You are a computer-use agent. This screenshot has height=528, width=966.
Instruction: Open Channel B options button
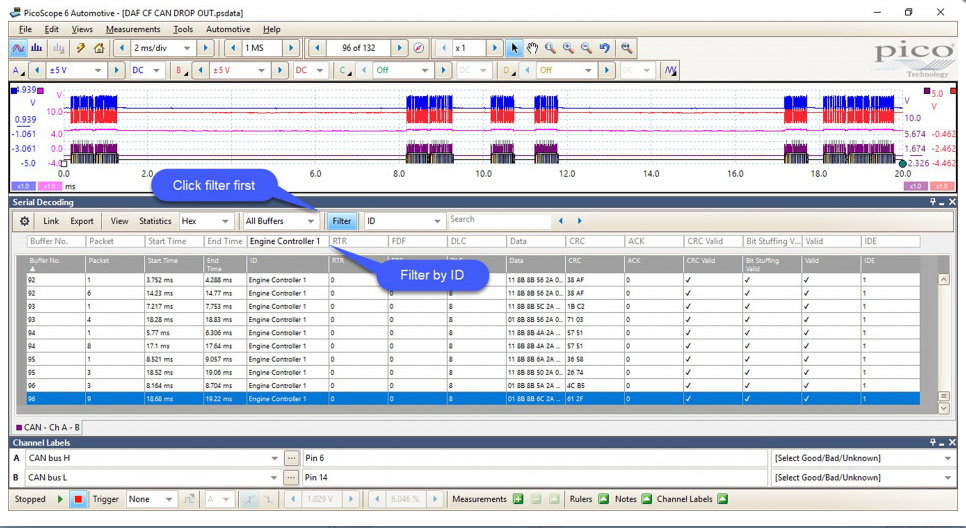coord(181,70)
